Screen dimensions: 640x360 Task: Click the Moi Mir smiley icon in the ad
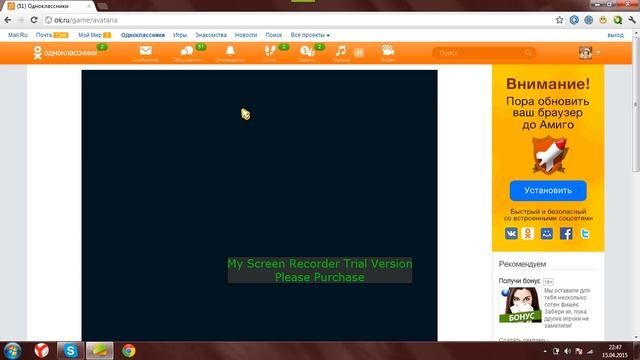[547, 233]
